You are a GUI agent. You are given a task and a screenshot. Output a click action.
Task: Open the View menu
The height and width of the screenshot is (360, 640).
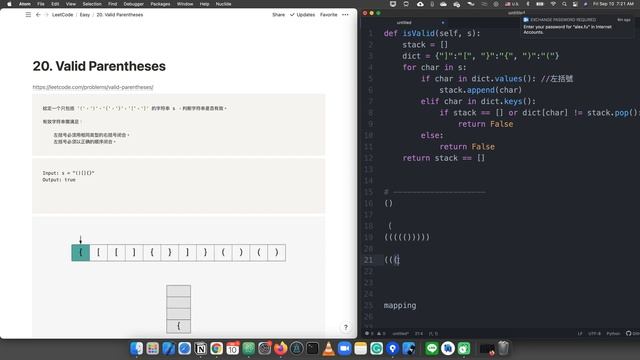pos(71,4)
